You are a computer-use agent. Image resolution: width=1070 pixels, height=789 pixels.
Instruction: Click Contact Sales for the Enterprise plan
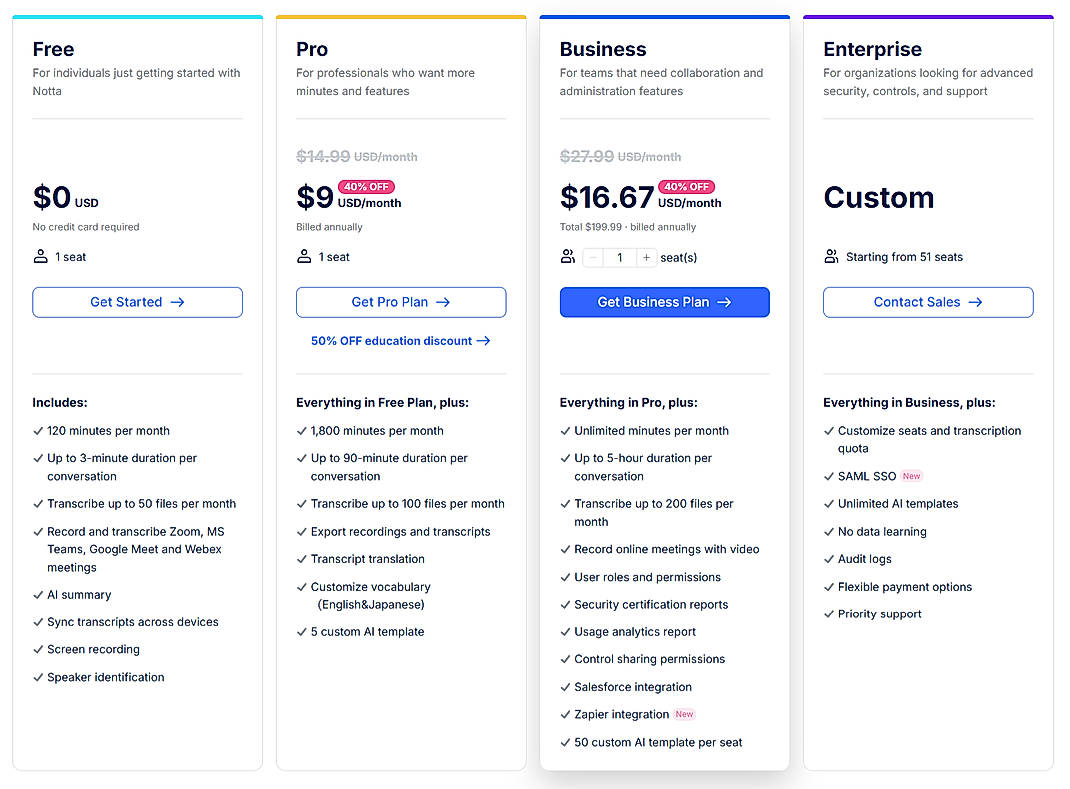(927, 302)
